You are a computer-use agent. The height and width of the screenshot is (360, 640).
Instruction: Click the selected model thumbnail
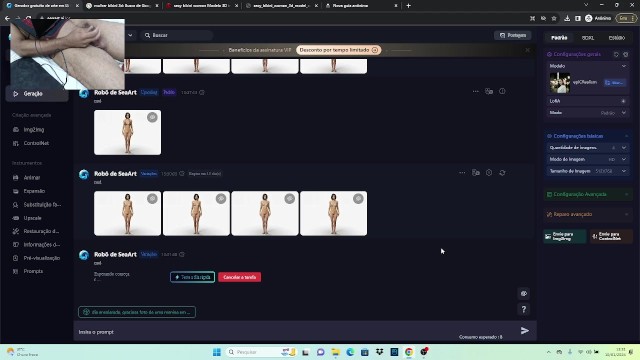pyautogui.click(x=560, y=83)
